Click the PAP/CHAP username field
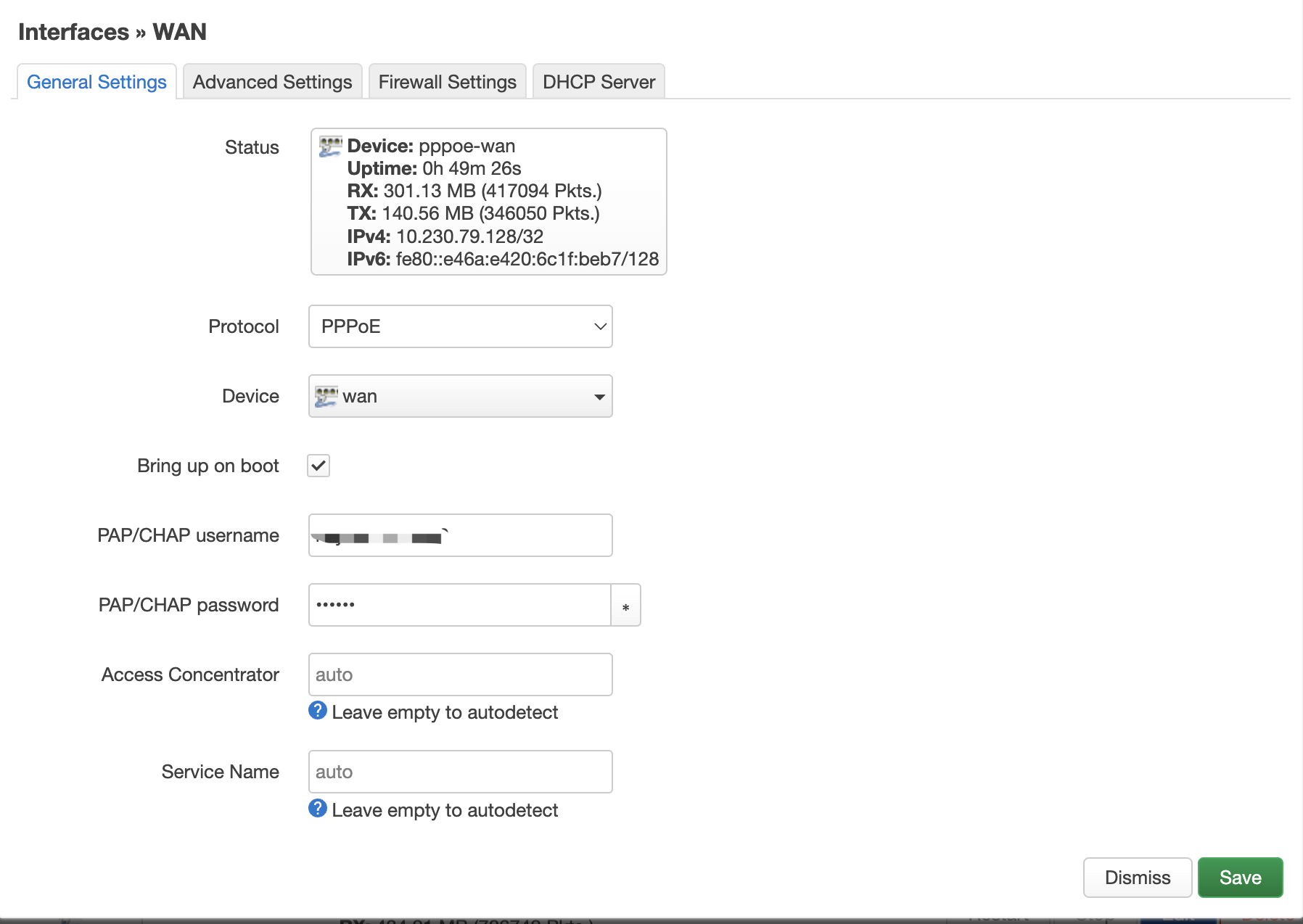The image size is (1303, 924). pyautogui.click(x=460, y=535)
